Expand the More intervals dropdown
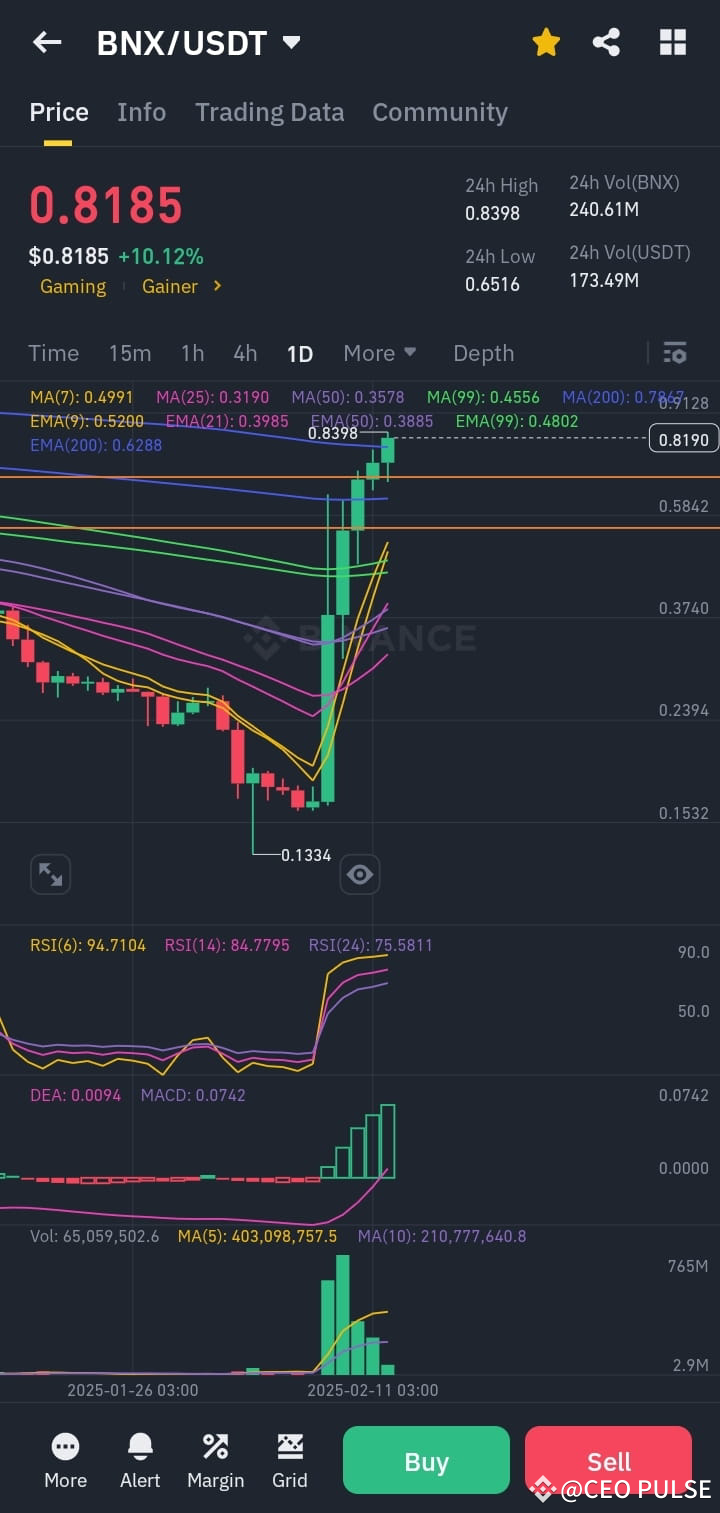 point(380,353)
